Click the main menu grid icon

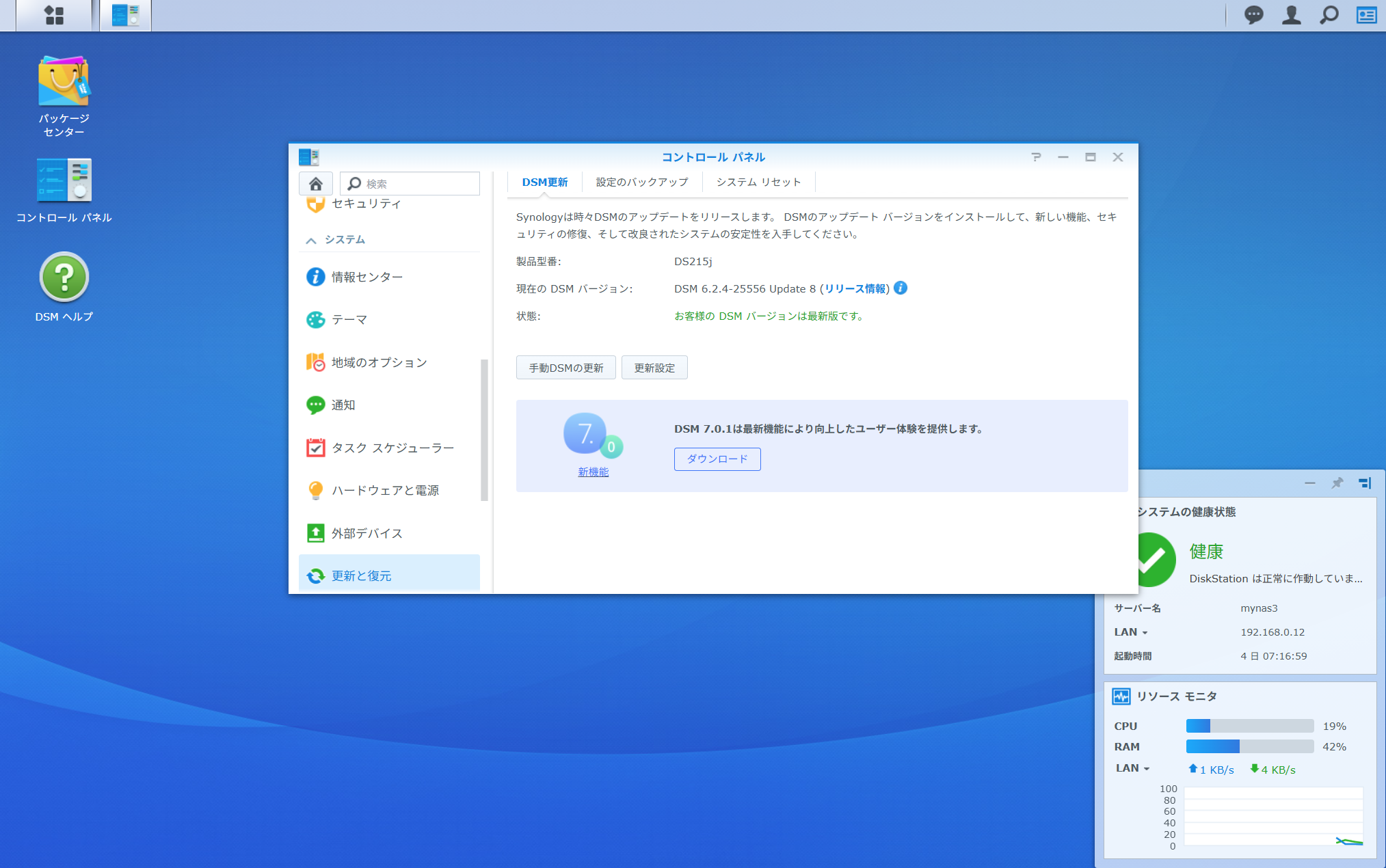pyautogui.click(x=54, y=15)
